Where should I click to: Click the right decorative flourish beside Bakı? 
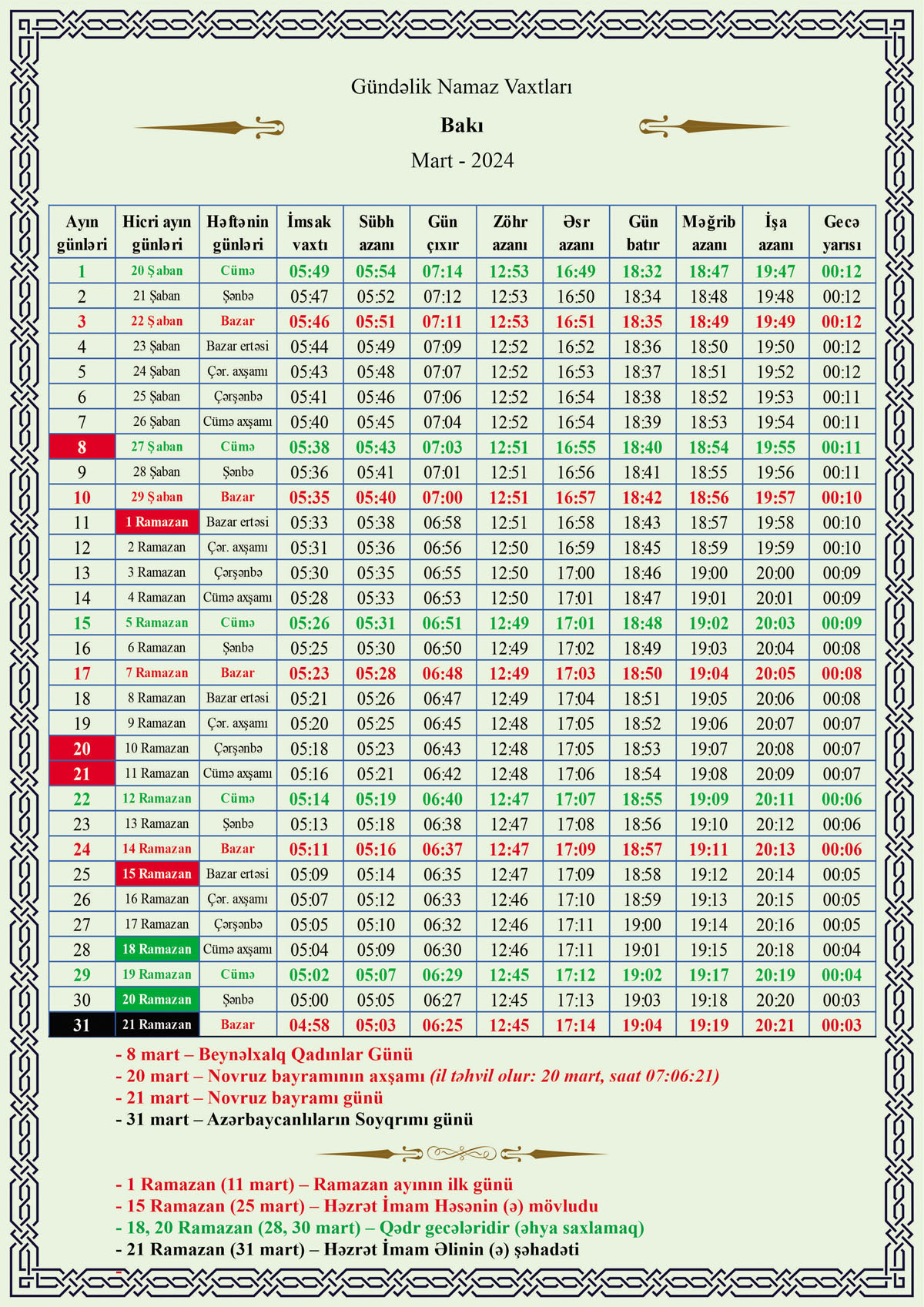(x=714, y=126)
